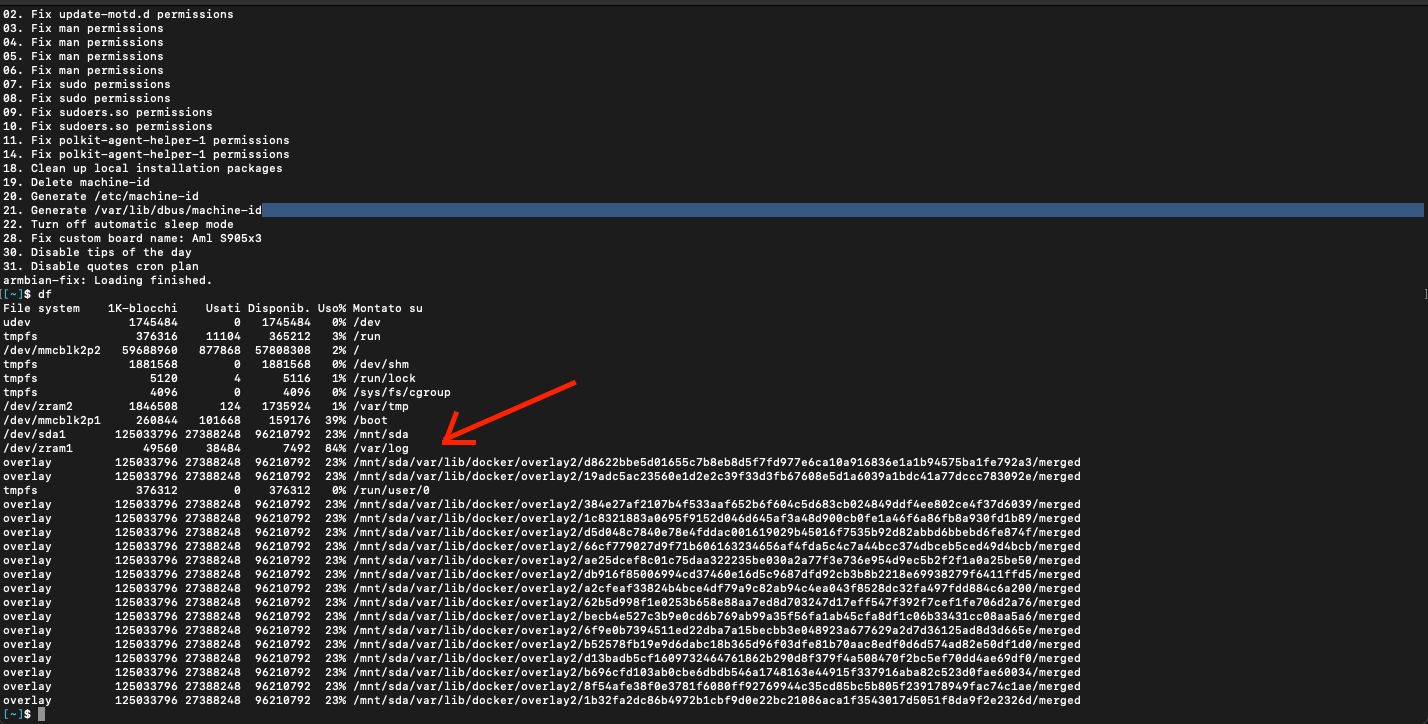Click "18. Clean up local installation packages"
This screenshot has height=724, width=1428.
[143, 168]
